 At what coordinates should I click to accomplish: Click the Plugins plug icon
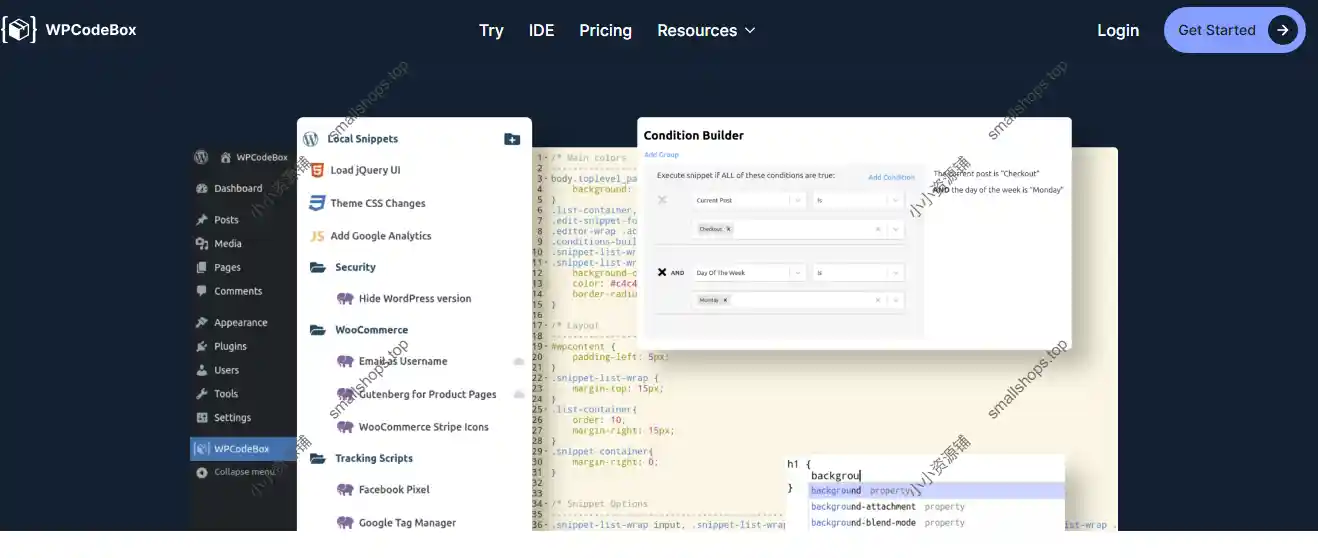202,347
